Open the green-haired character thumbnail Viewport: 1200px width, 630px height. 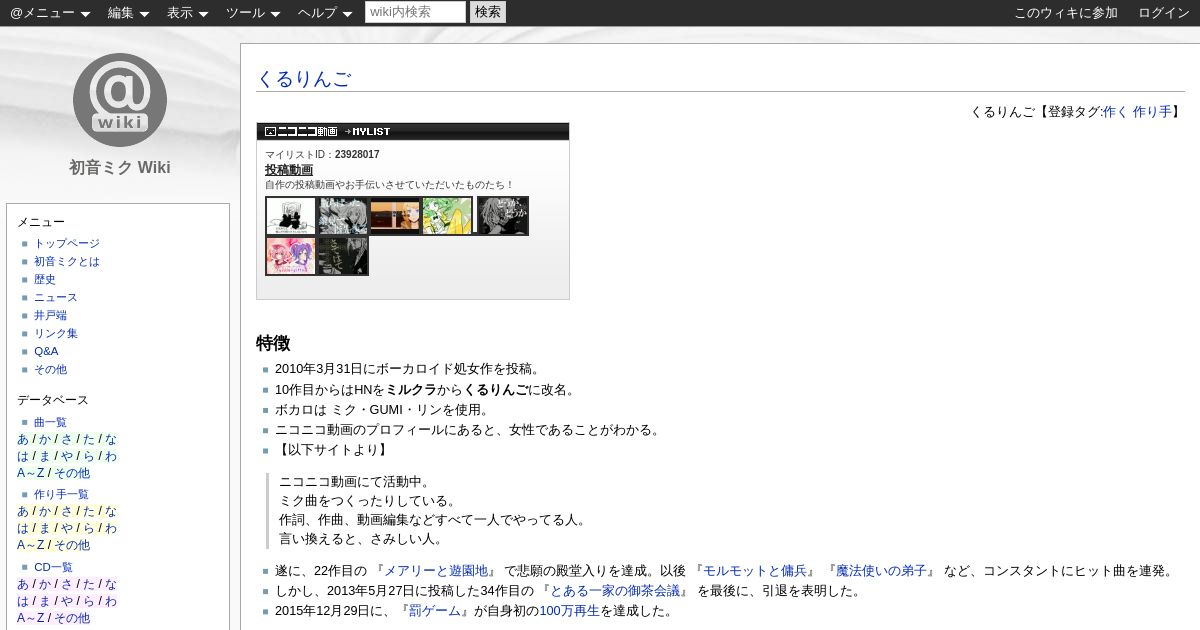click(x=447, y=216)
